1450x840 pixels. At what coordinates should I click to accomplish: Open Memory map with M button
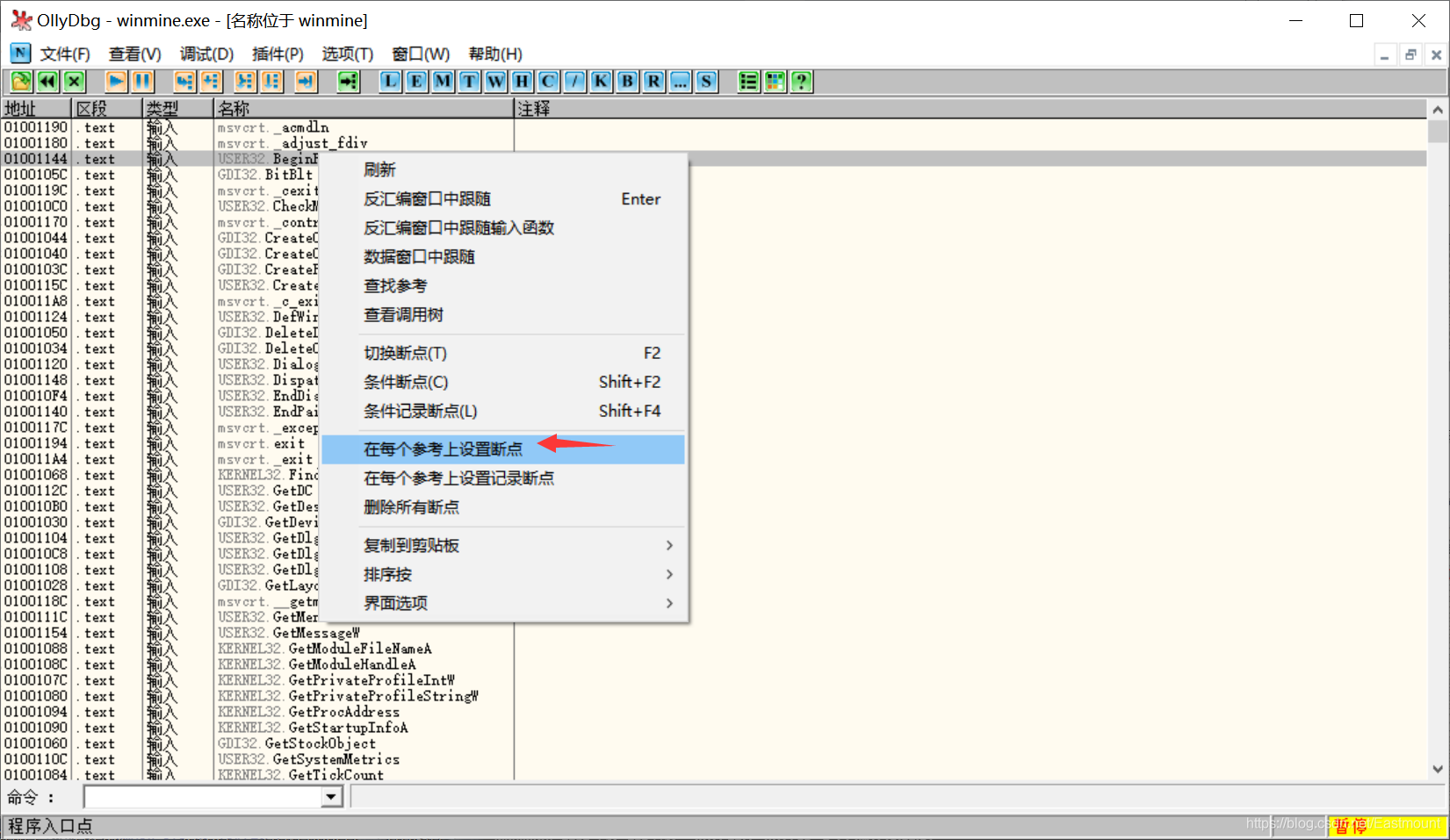coord(443,82)
